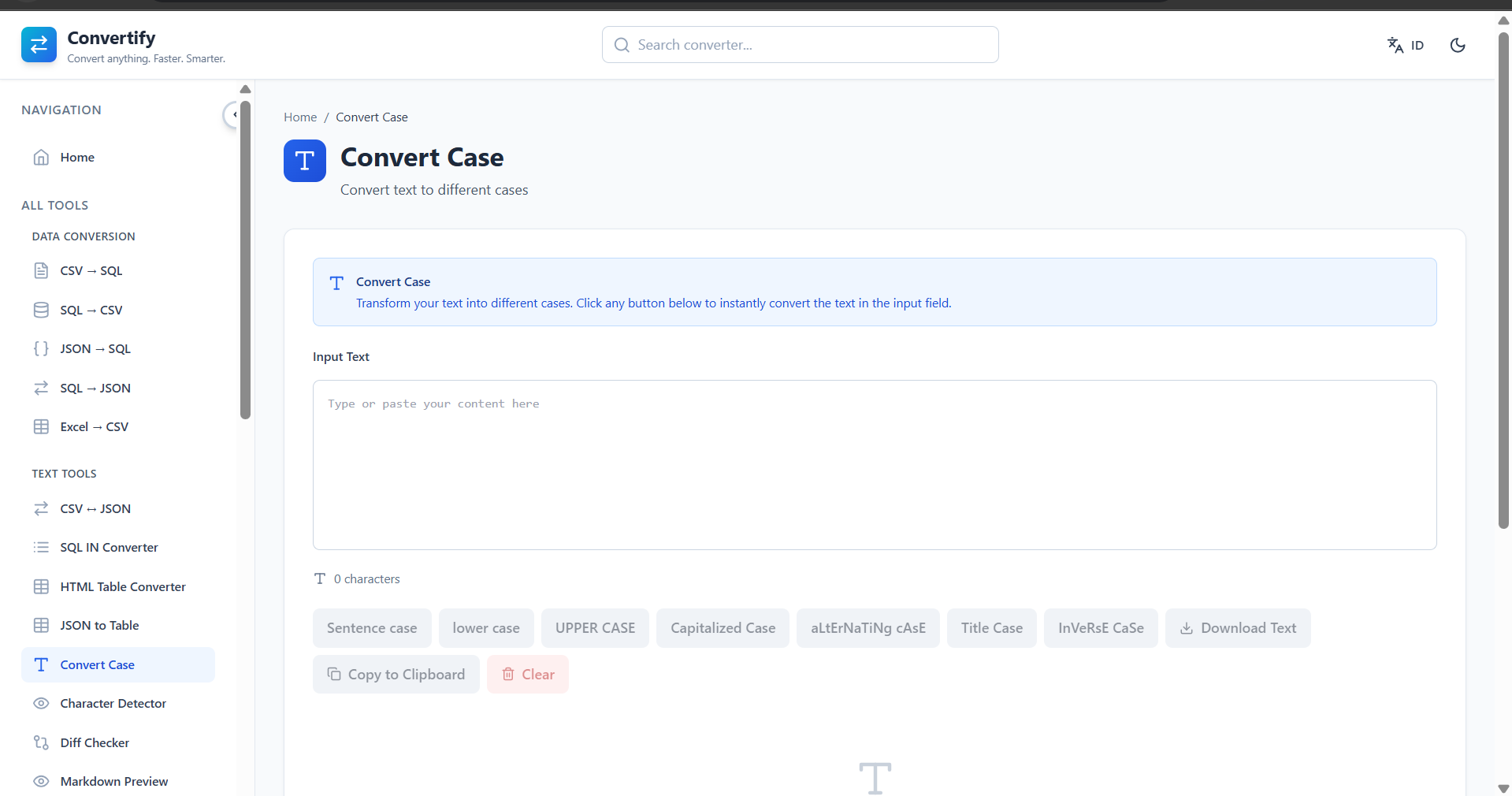The height and width of the screenshot is (796, 1512).
Task: Click the CSV → SQL file icon
Action: [42, 271]
